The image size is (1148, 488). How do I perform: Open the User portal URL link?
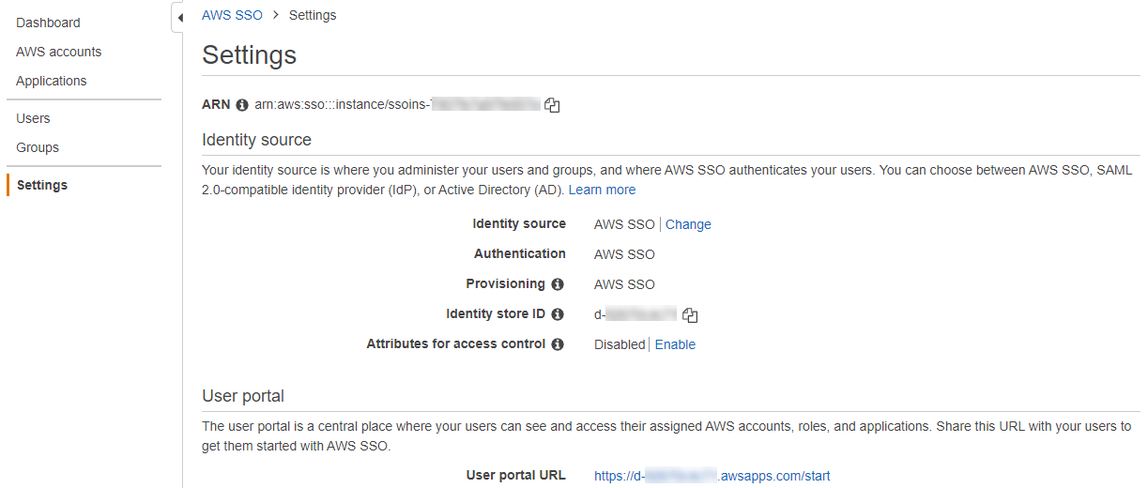pyautogui.click(x=712, y=476)
